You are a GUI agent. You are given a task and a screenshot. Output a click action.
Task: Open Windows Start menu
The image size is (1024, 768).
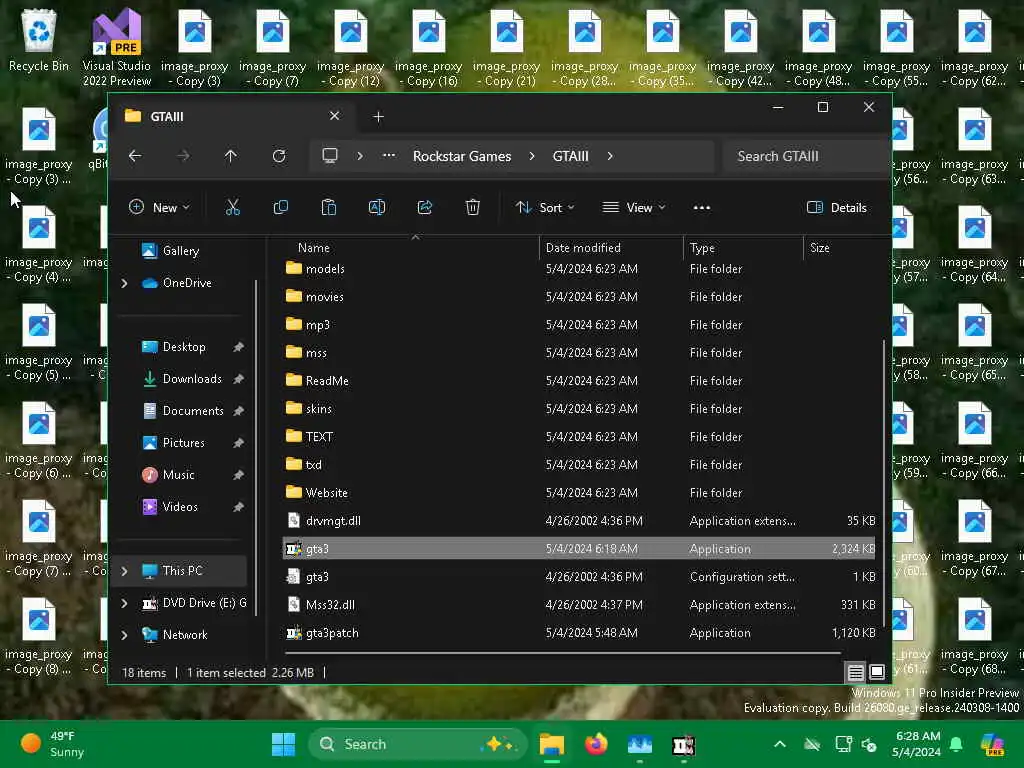(x=283, y=744)
